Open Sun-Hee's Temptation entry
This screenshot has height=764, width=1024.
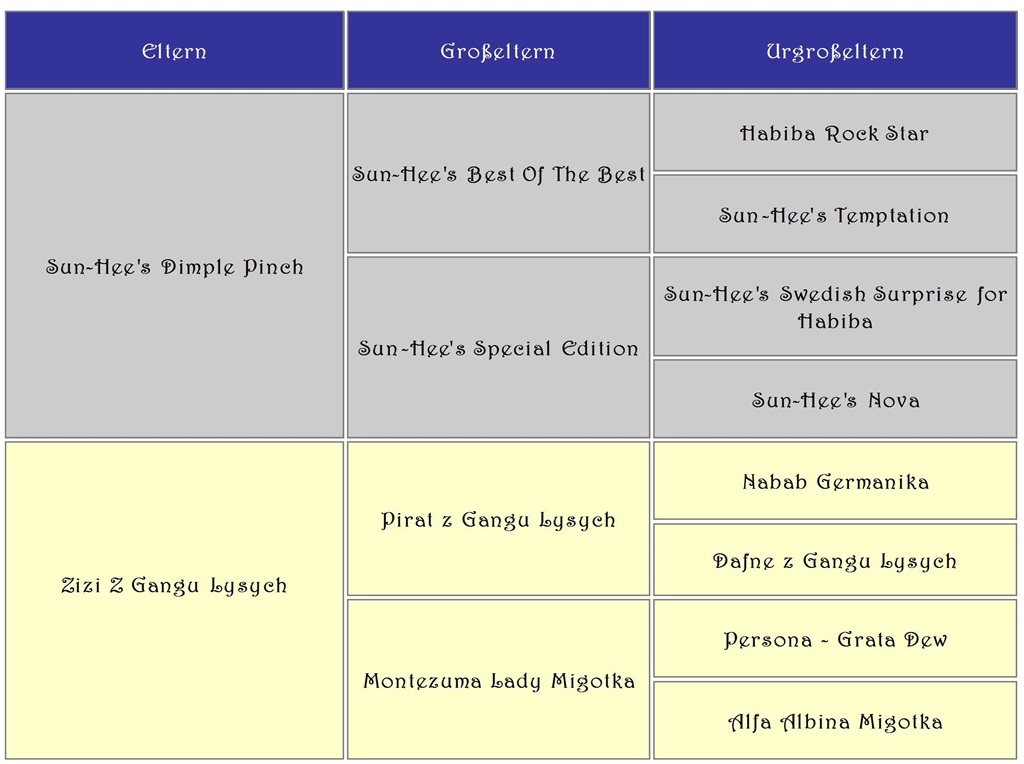click(x=834, y=216)
